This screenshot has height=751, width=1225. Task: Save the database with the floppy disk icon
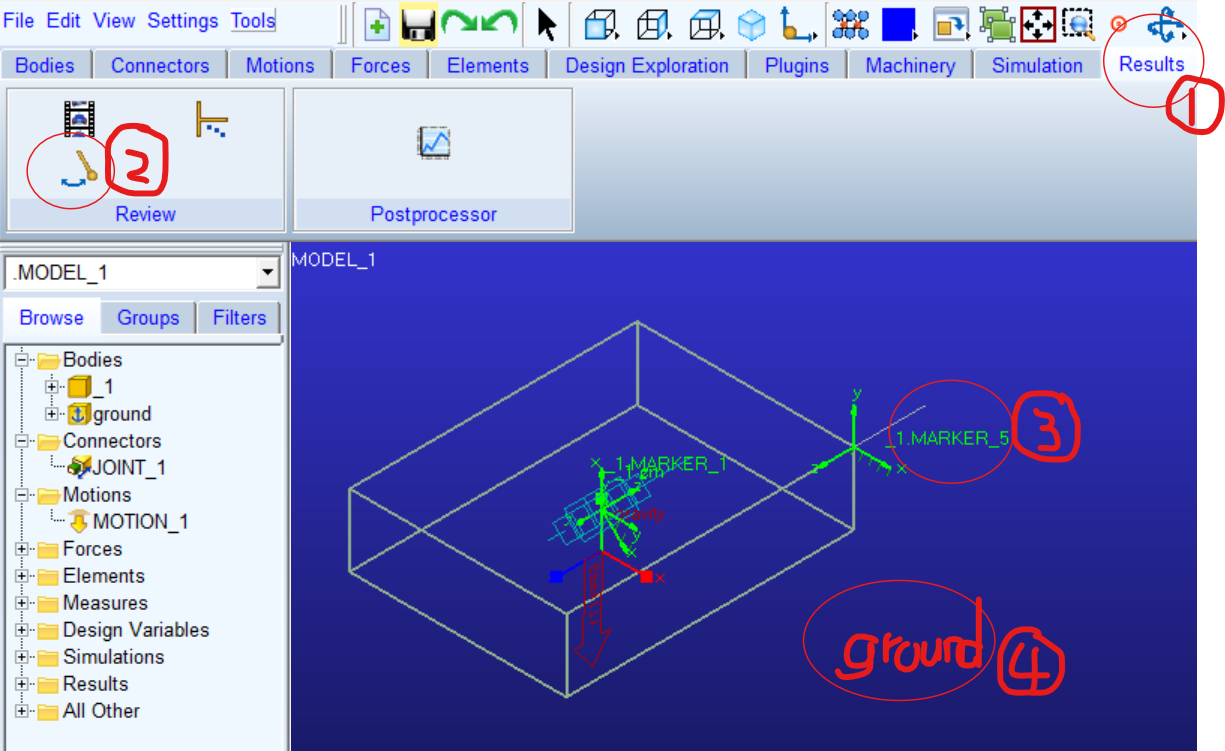click(418, 25)
